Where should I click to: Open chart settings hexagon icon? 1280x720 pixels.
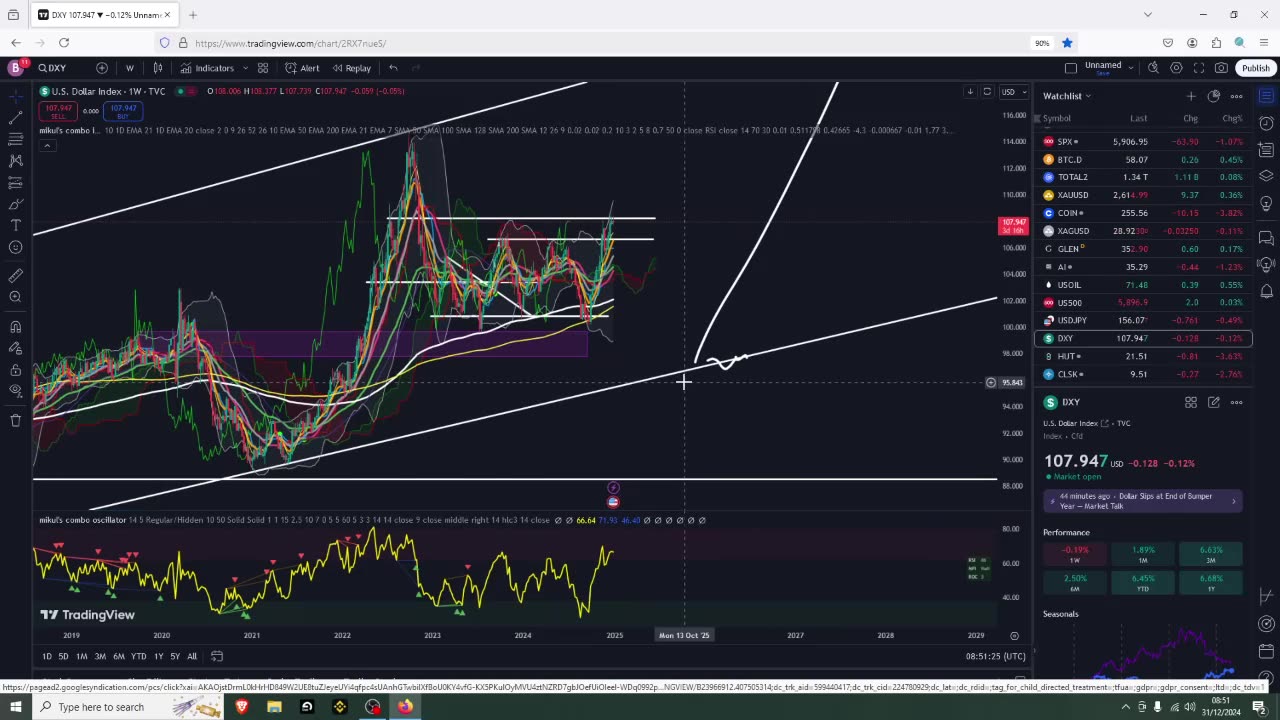click(x=1176, y=68)
